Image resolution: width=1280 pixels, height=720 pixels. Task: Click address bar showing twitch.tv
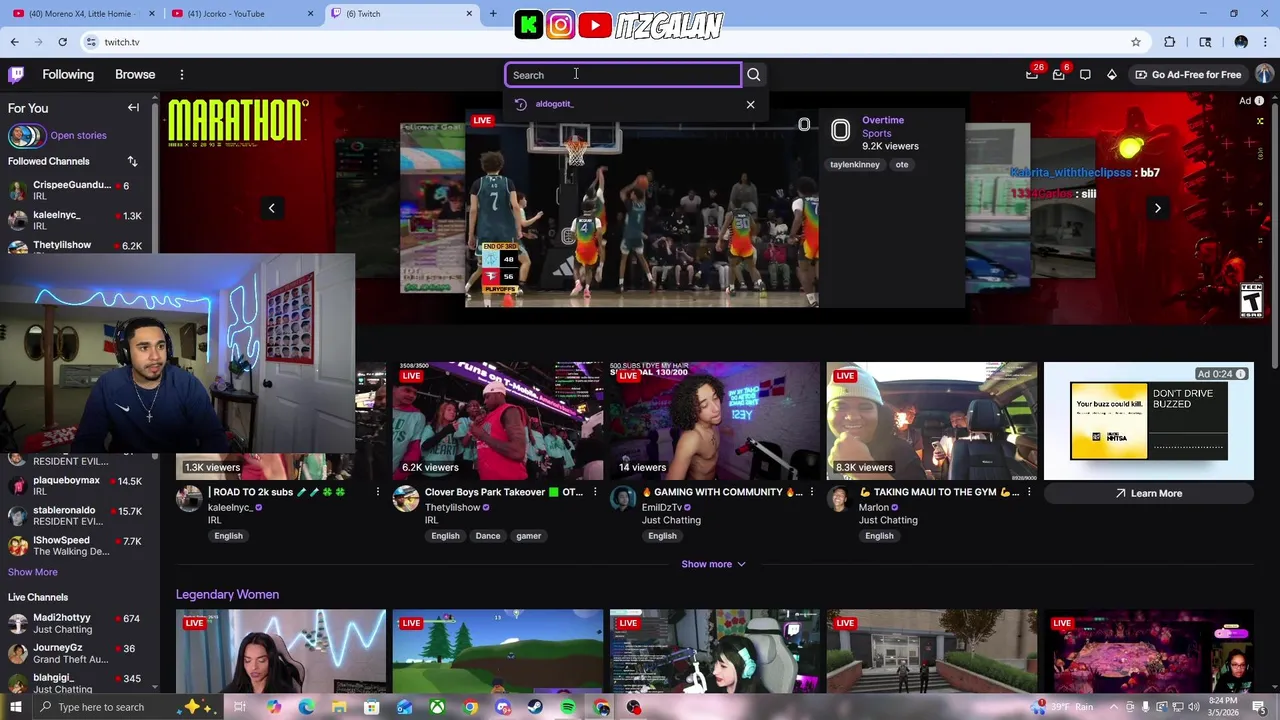point(614,42)
